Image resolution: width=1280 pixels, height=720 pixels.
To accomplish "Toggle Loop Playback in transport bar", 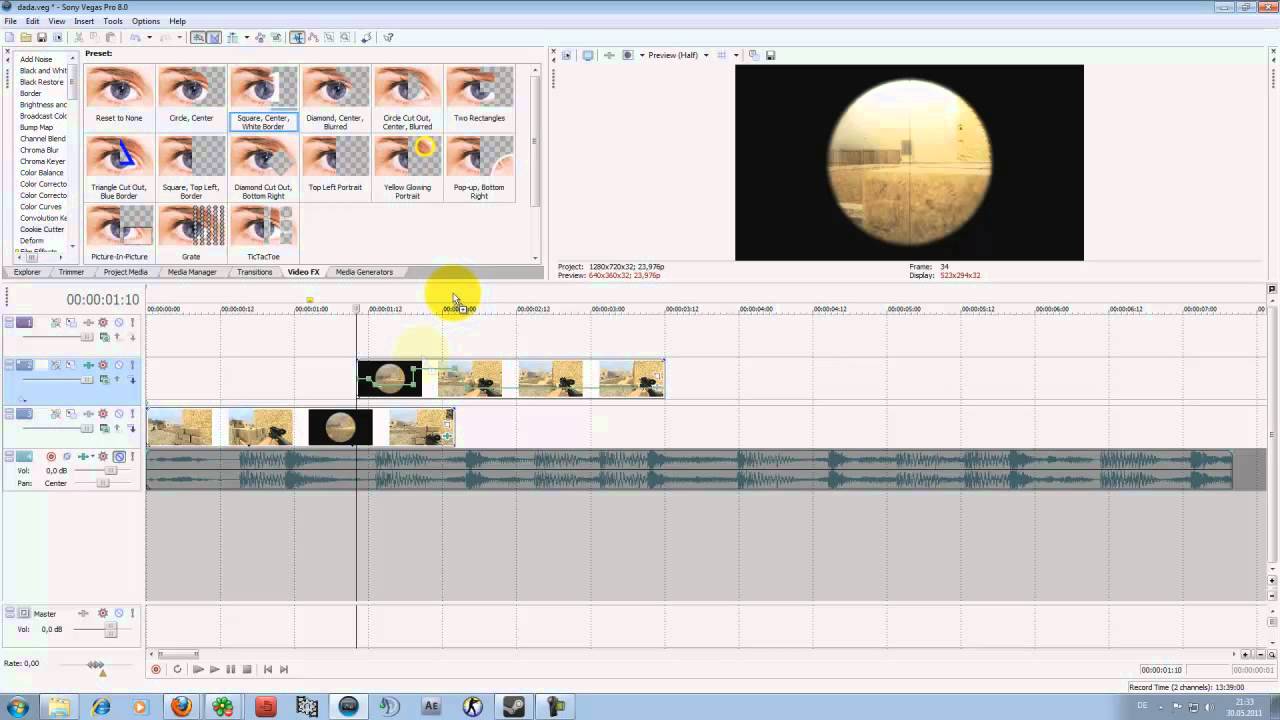I will click(177, 669).
